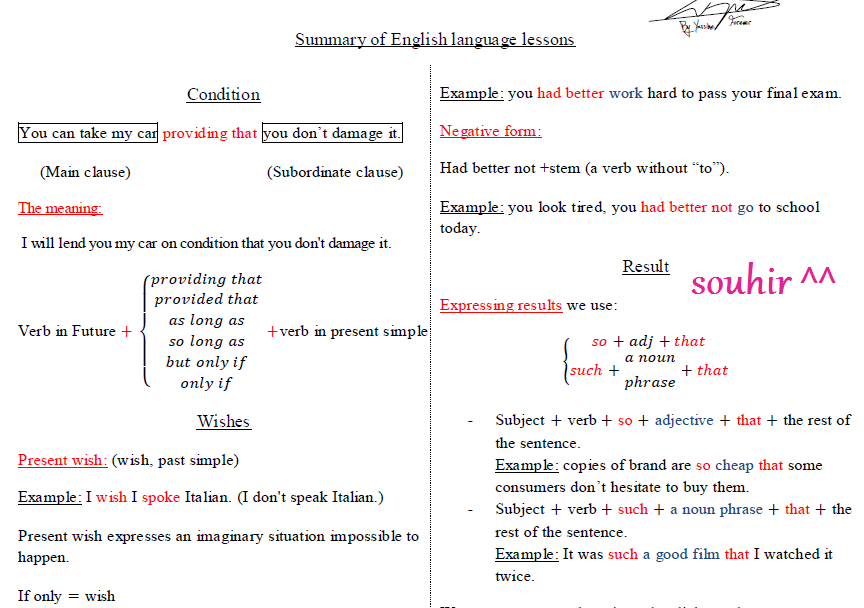Image resolution: width=864 pixels, height=608 pixels.
Task: Select the 'Wishes' section heading
Action: [223, 421]
